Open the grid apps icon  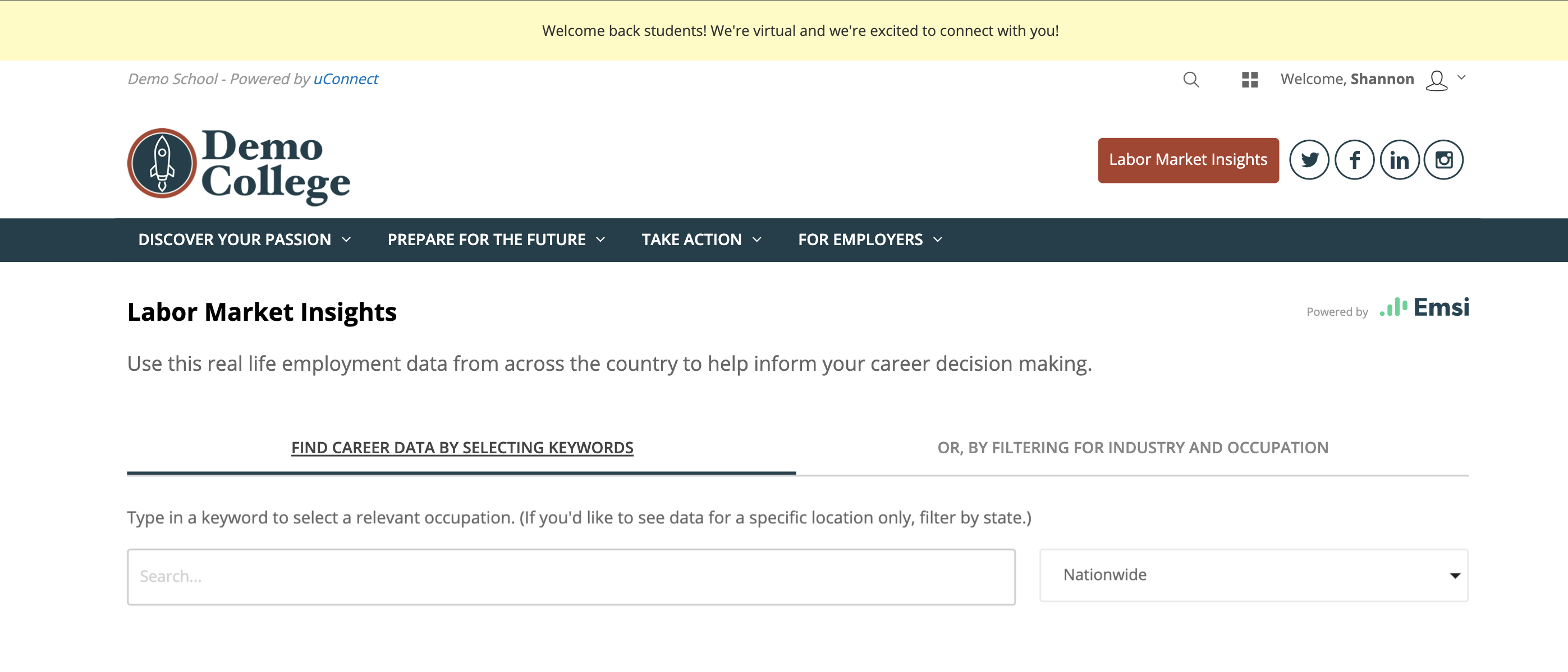pos(1249,80)
